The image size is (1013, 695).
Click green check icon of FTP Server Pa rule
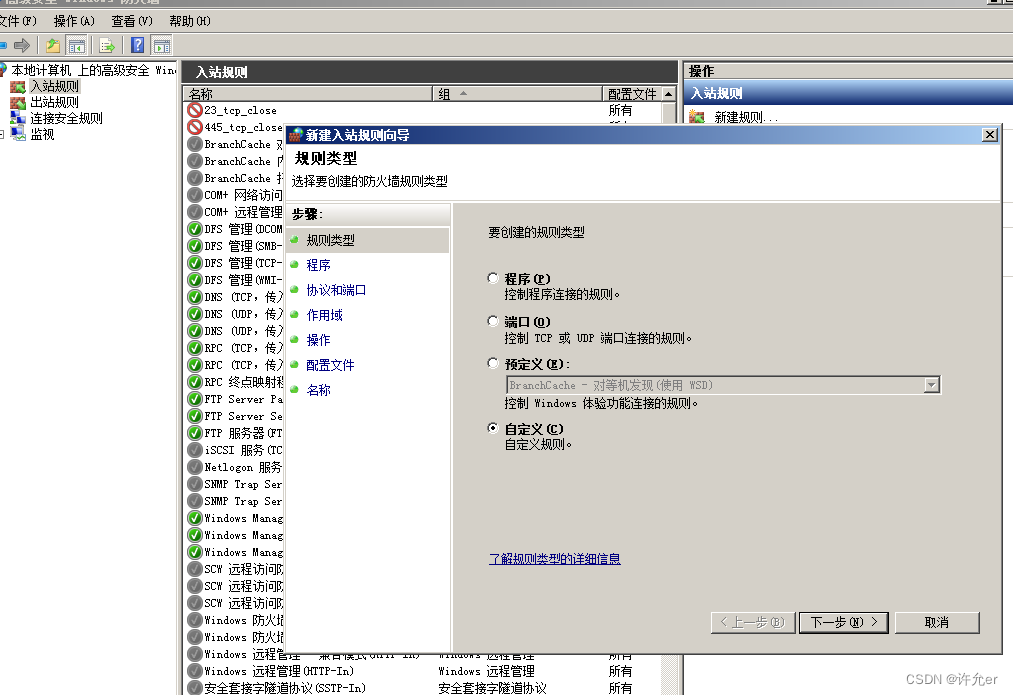195,399
